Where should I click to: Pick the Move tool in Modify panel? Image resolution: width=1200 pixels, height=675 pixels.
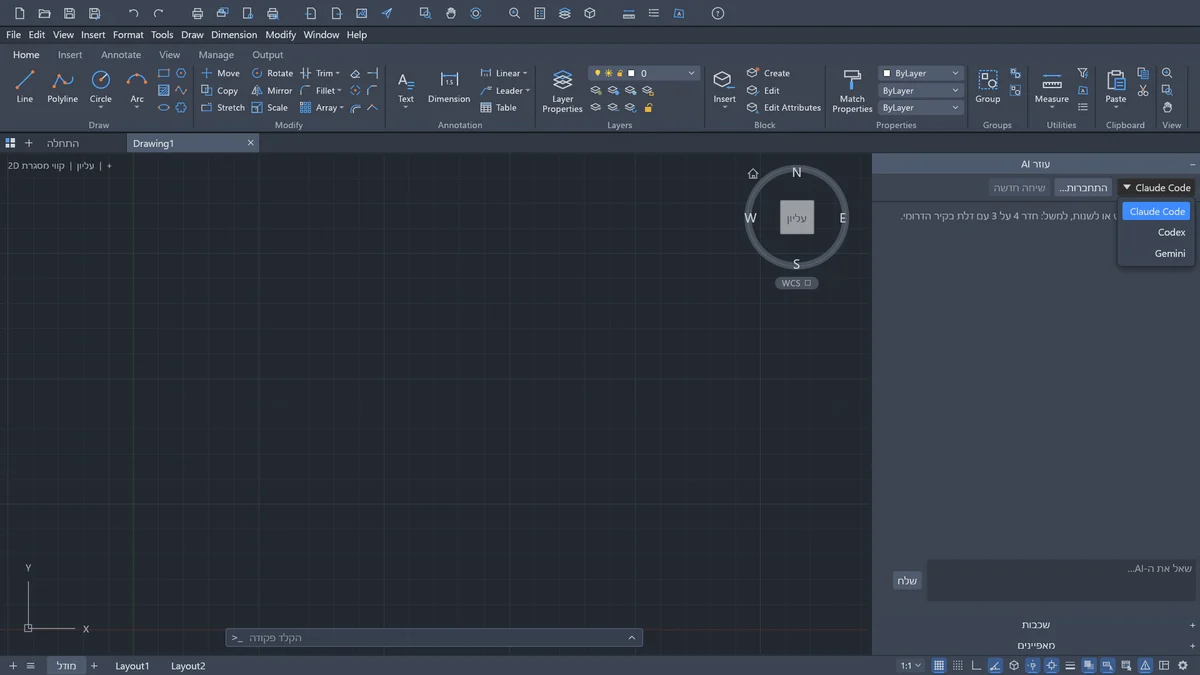(x=220, y=73)
